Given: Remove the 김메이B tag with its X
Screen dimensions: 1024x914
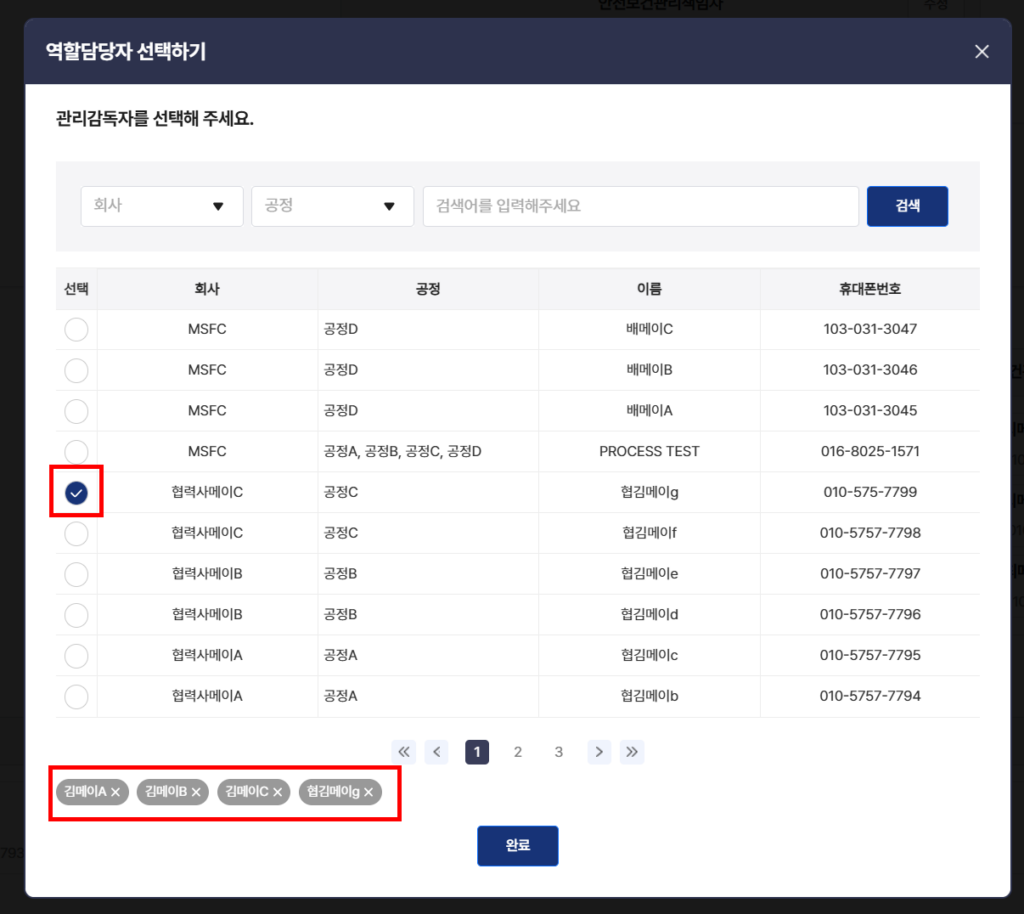Looking at the screenshot, I should pos(196,792).
